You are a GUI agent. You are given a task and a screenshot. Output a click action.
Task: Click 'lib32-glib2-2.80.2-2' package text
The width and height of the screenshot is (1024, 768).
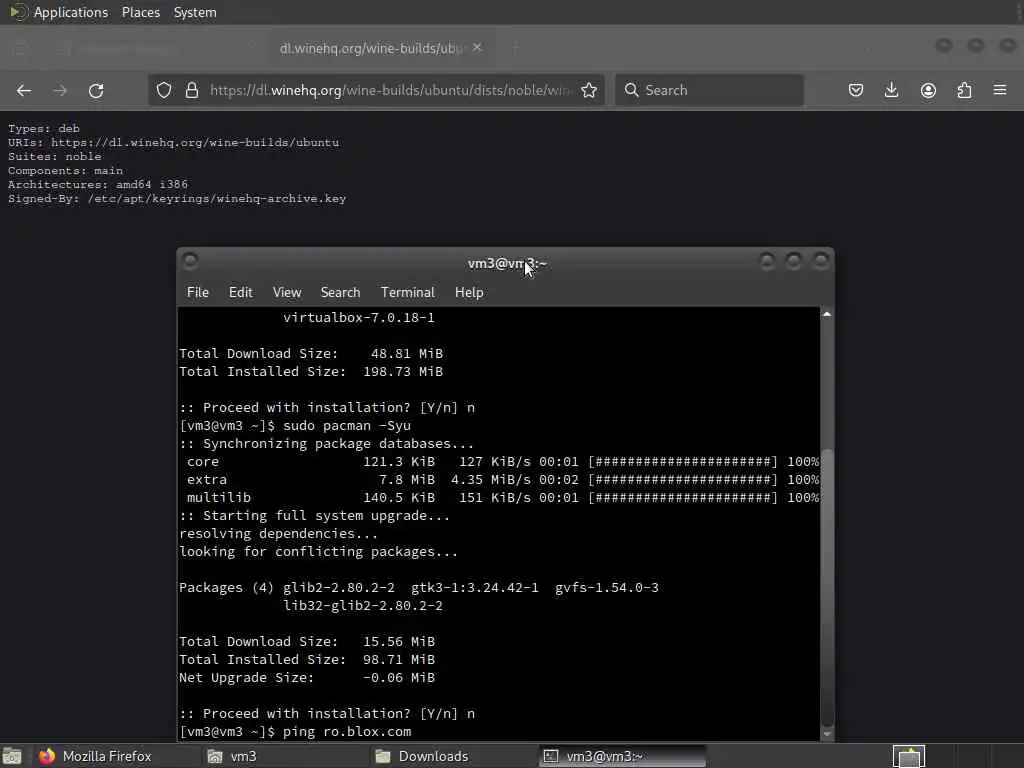click(362, 605)
